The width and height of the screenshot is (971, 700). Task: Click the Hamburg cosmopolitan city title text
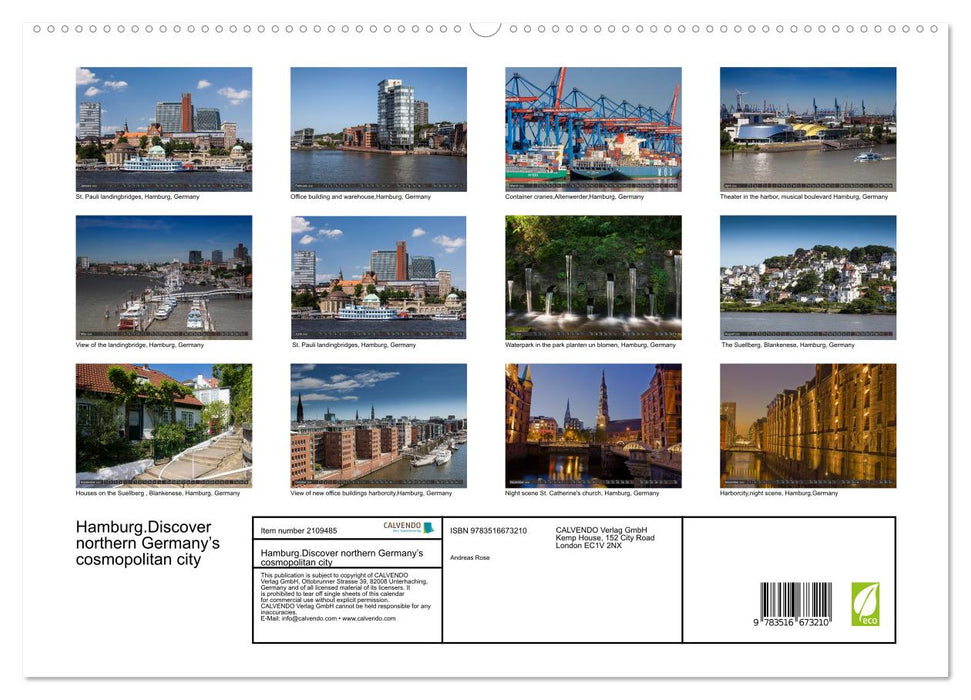[340, 555]
